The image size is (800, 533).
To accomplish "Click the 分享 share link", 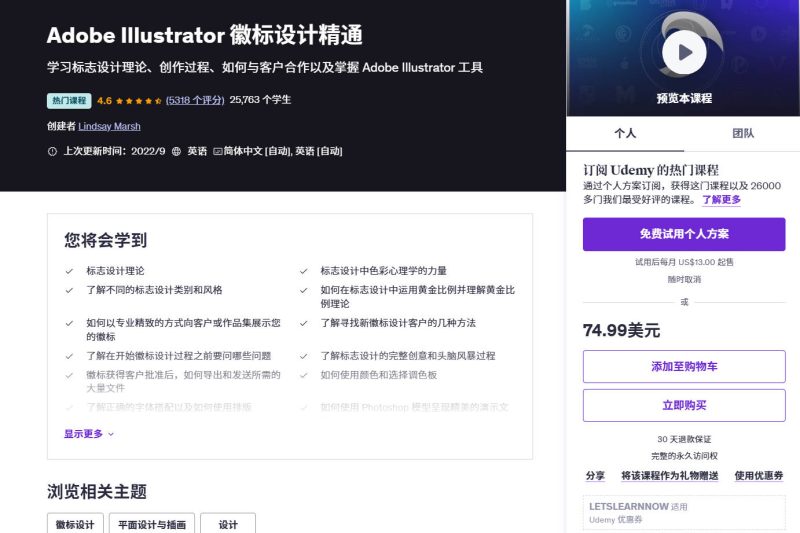I will (595, 475).
